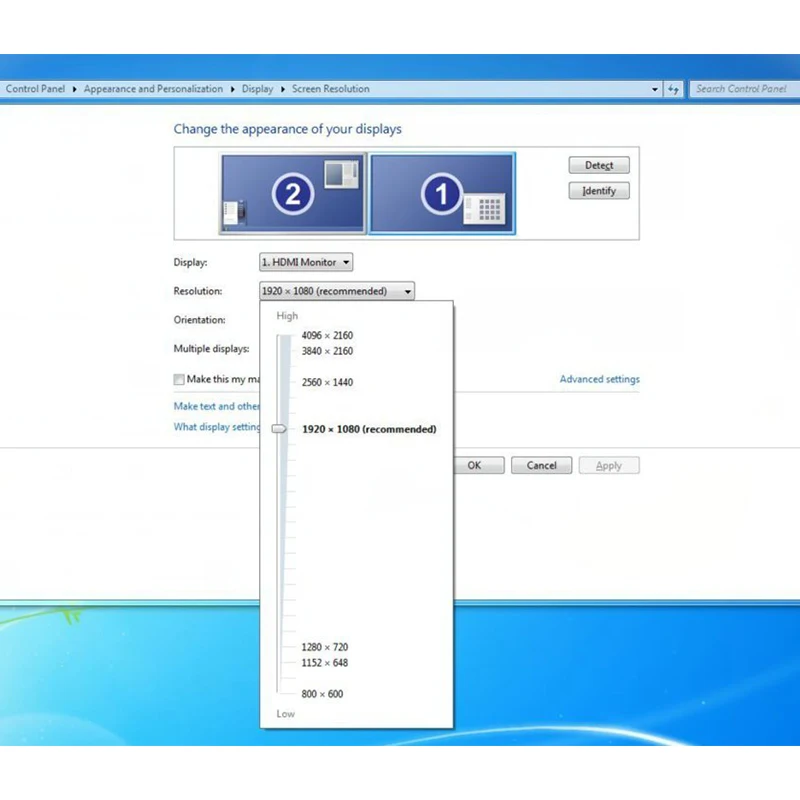The width and height of the screenshot is (800, 800).
Task: Click the Cancel button
Action: click(x=541, y=465)
